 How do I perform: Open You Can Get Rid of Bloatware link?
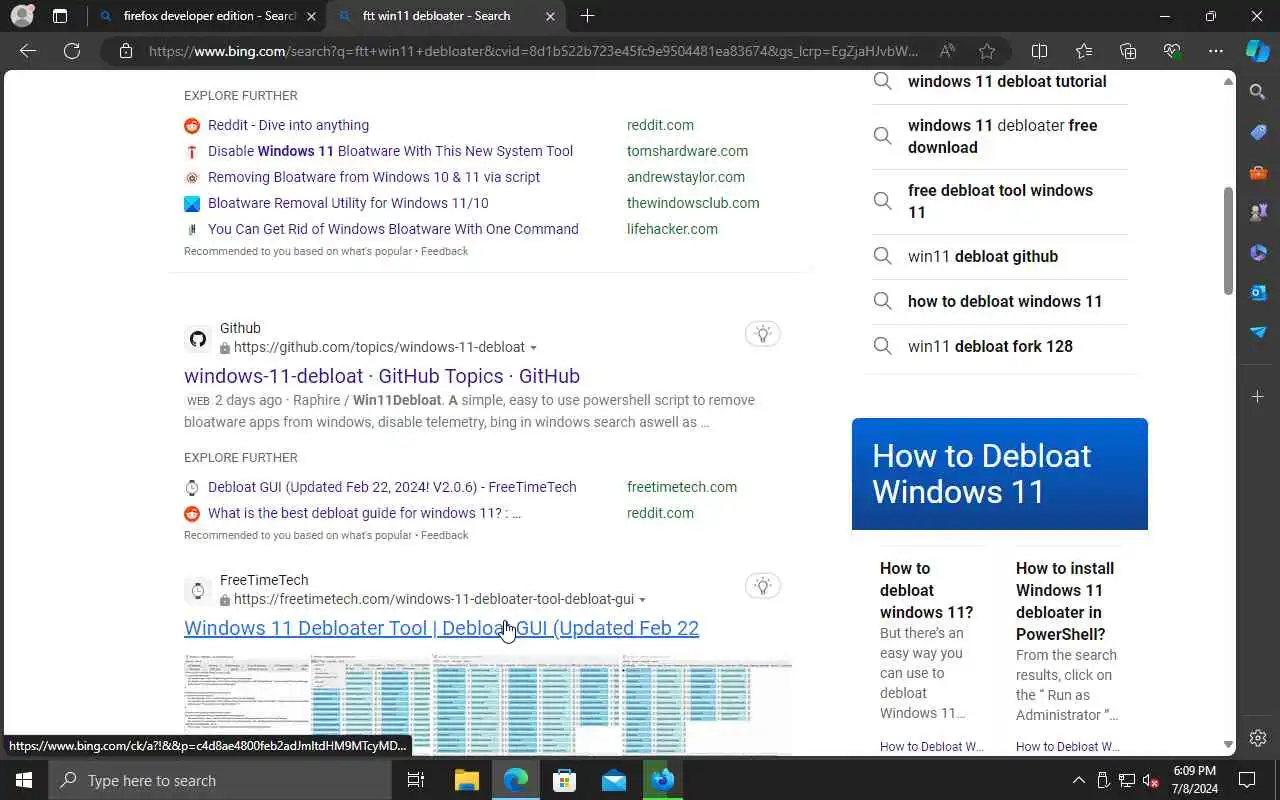[393, 229]
